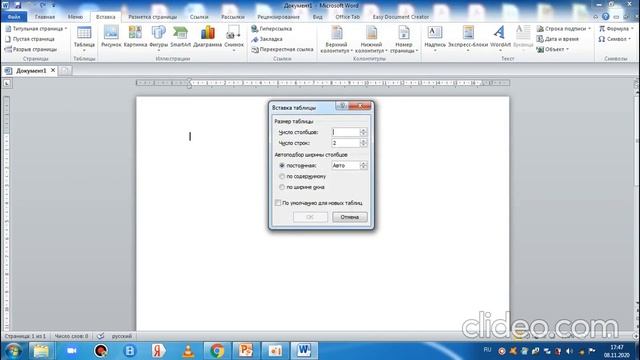Open the Yandex taskbar icon

pyautogui.click(x=158, y=351)
